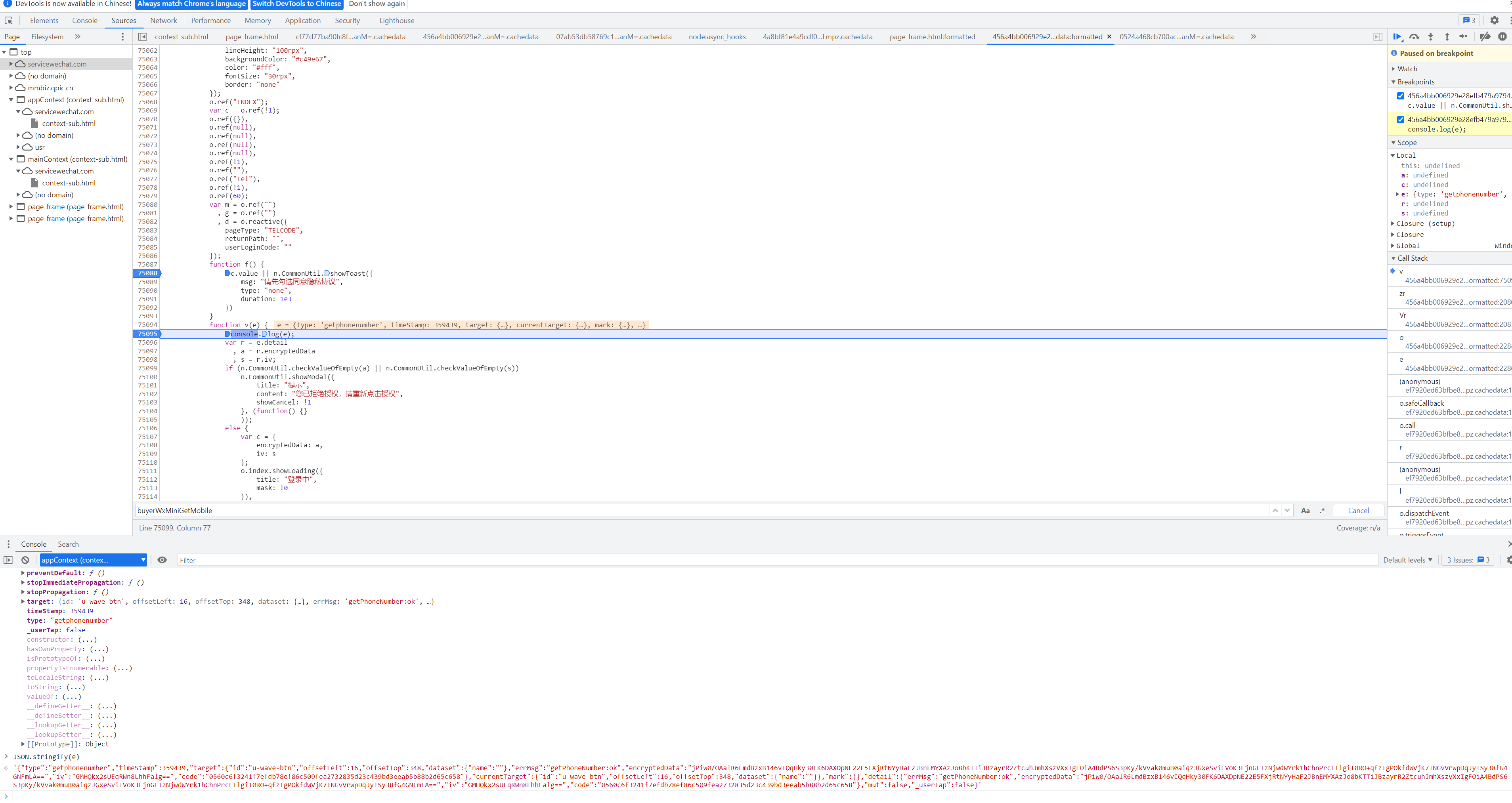Image resolution: width=1512 pixels, height=803 pixels.
Task: Click Switch DevTools to Chinese button
Action: (x=296, y=4)
